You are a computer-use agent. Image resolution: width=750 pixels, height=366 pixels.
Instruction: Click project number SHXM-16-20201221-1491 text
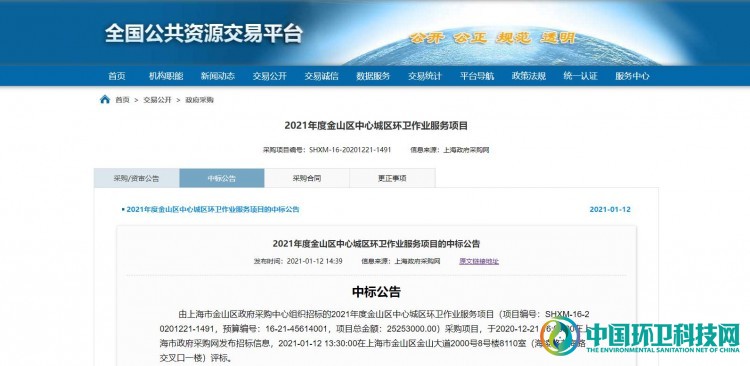tap(350, 150)
